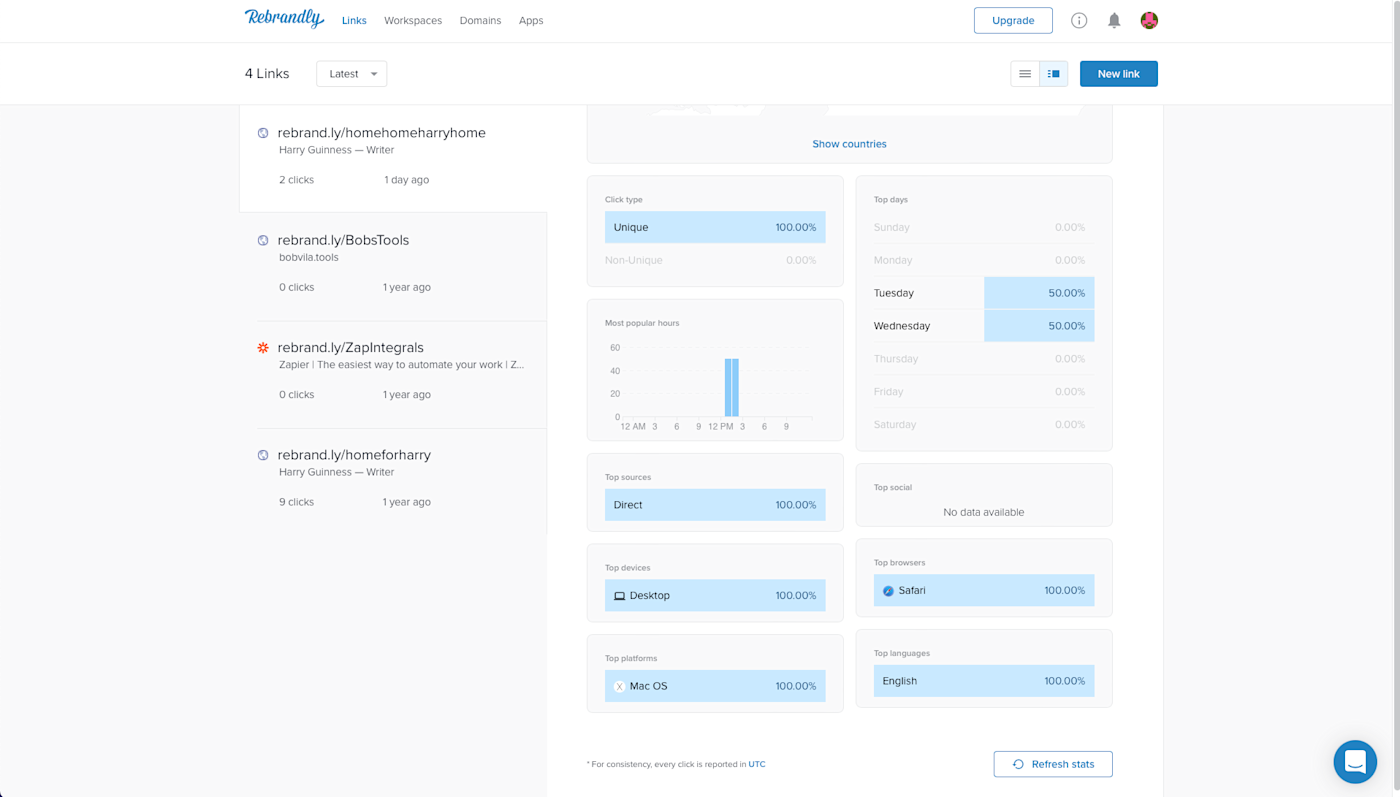The width and height of the screenshot is (1400, 797).
Task: Click the Refresh stats button
Action: (x=1053, y=764)
